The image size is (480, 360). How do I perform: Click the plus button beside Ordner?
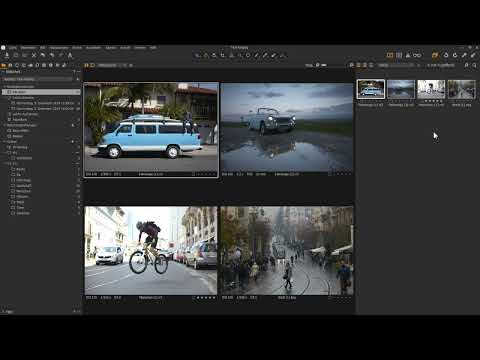click(73, 141)
